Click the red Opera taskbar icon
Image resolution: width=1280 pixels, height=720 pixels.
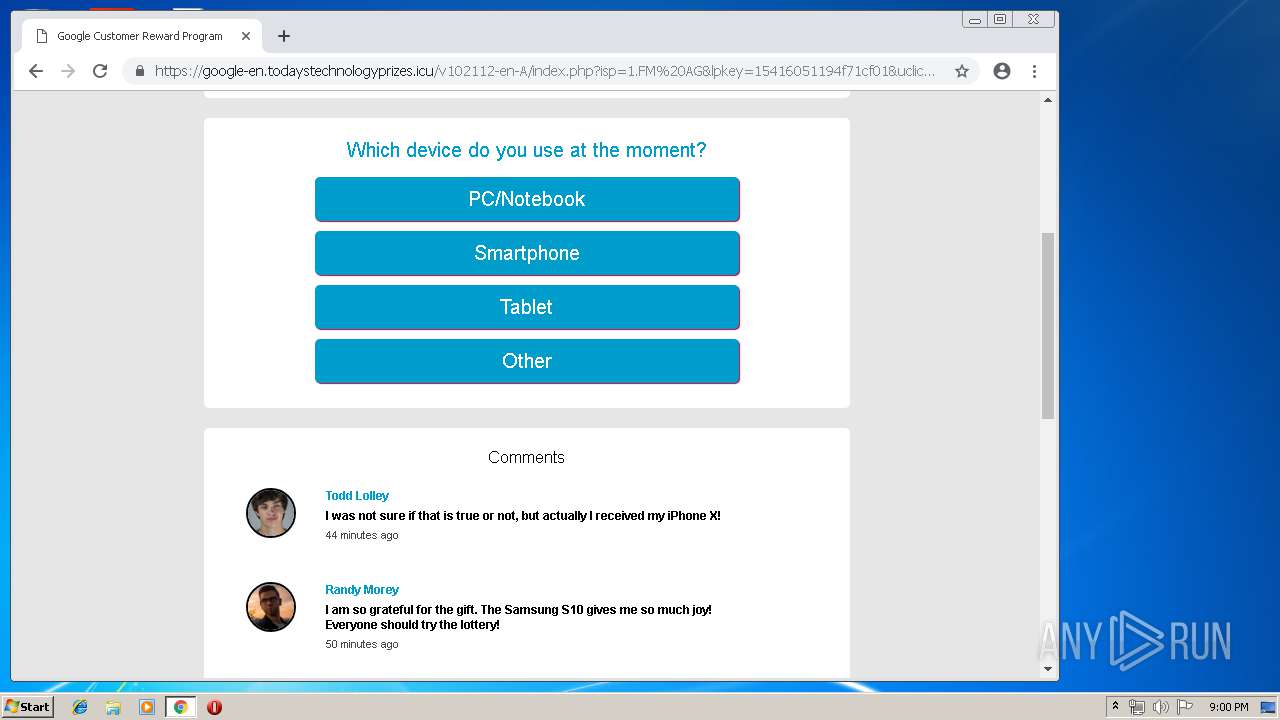[214, 707]
